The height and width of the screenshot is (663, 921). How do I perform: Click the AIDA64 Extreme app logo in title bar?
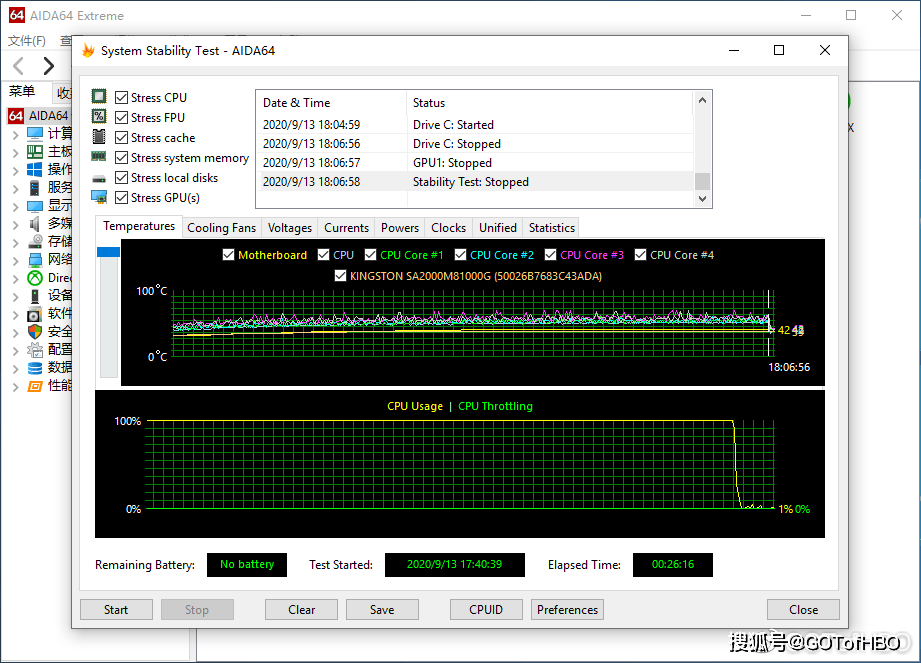click(16, 15)
